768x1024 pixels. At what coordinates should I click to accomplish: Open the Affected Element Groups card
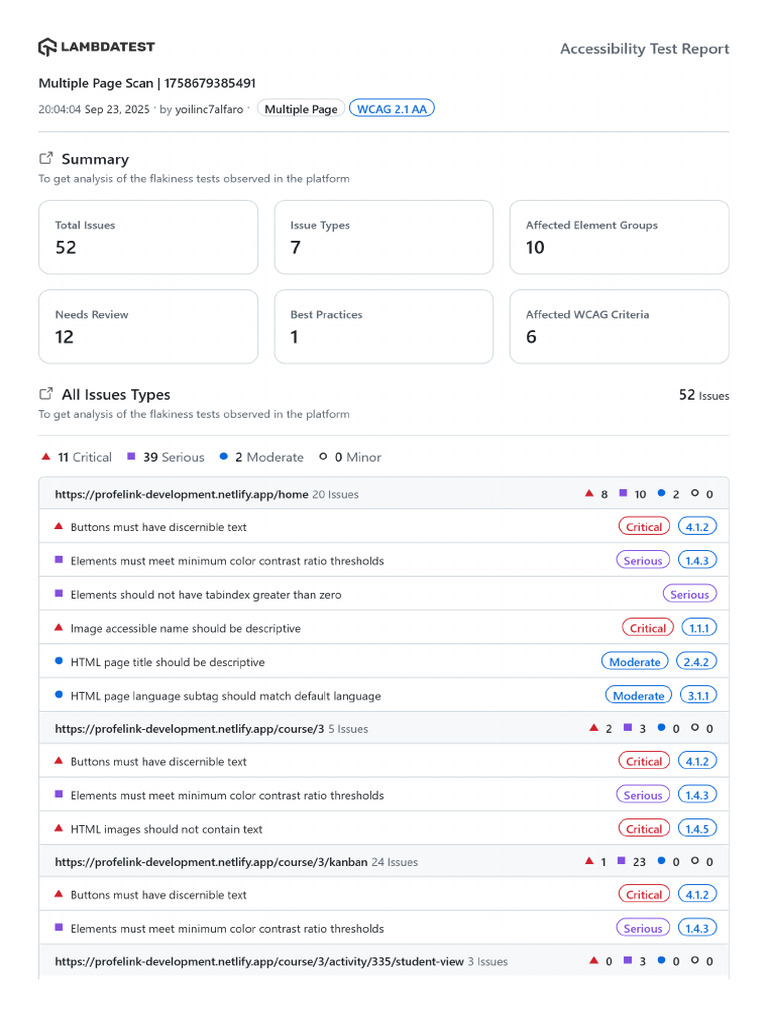(619, 237)
